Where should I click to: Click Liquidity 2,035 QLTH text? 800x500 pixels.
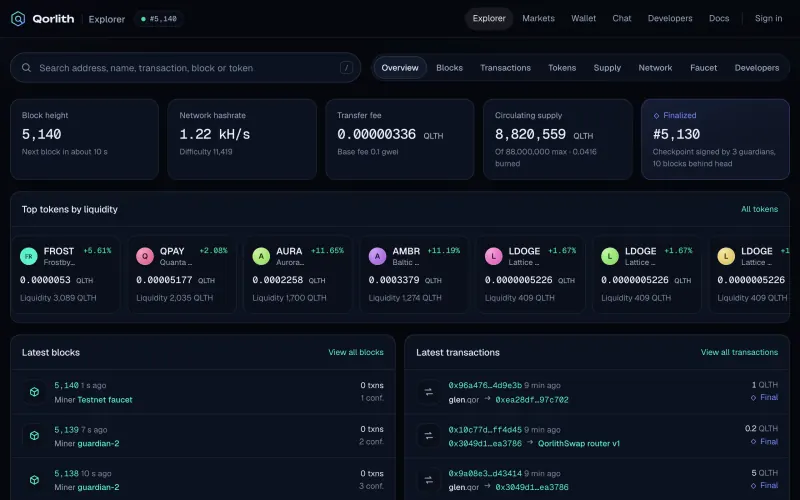174,298
